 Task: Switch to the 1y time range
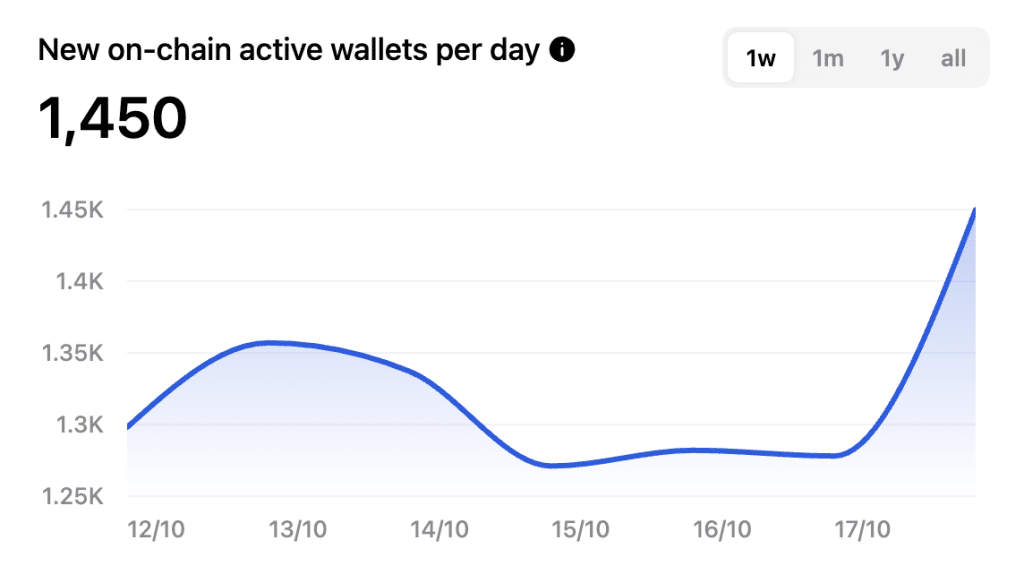tap(892, 59)
